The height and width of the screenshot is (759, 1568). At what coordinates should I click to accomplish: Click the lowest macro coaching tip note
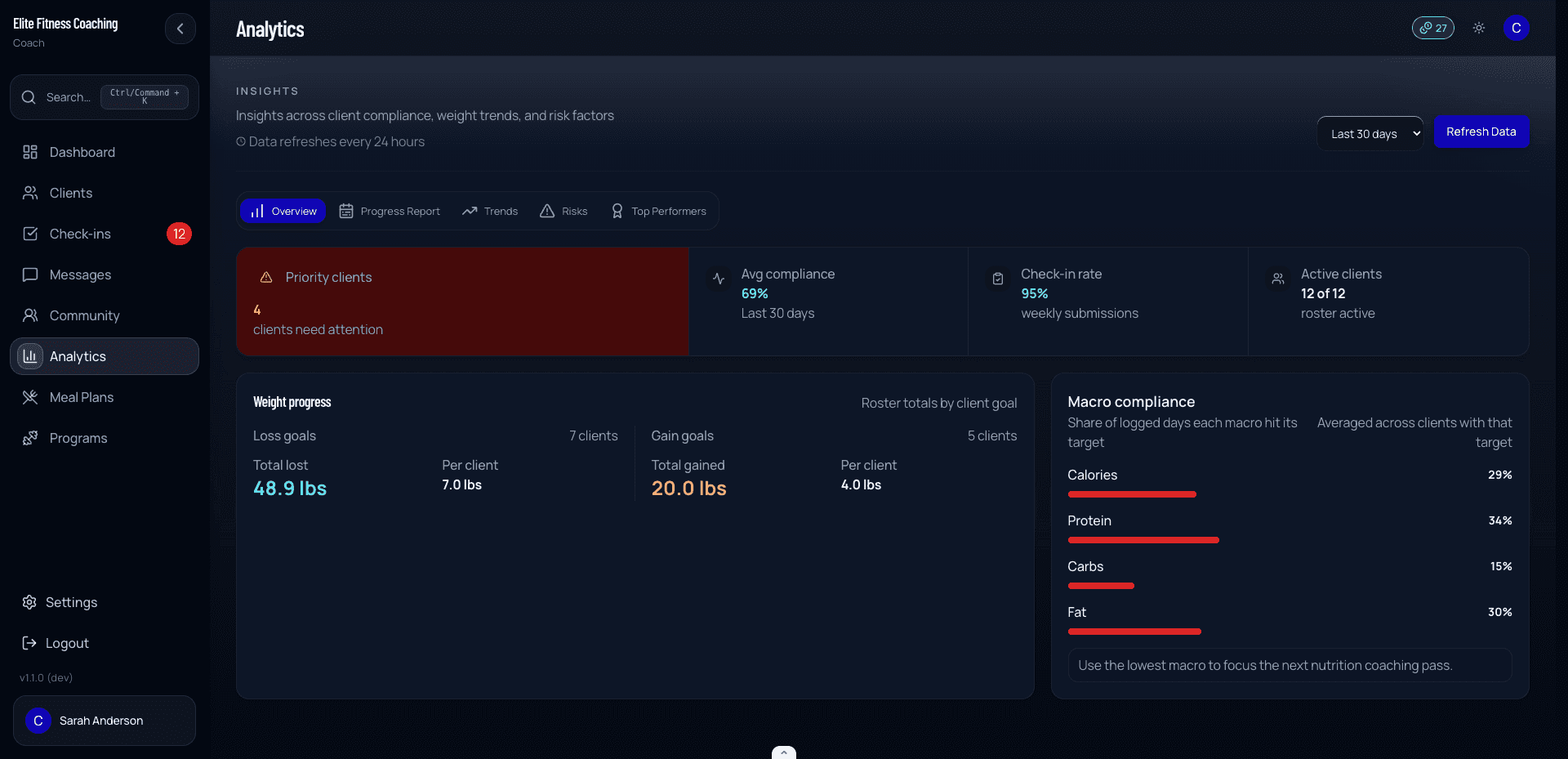pos(1290,665)
